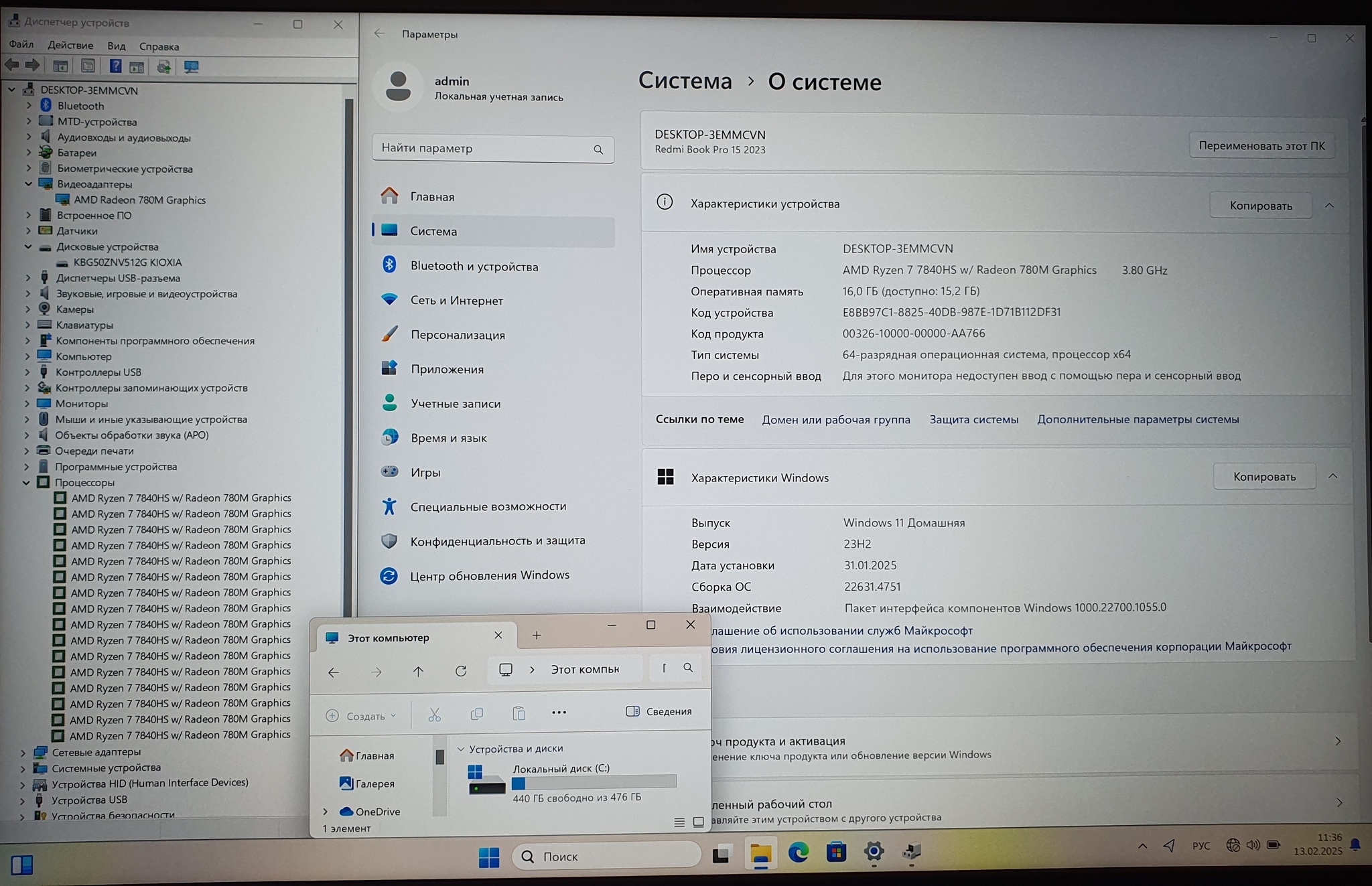Click the scan for hardware changes toolbar icon

pos(191,66)
